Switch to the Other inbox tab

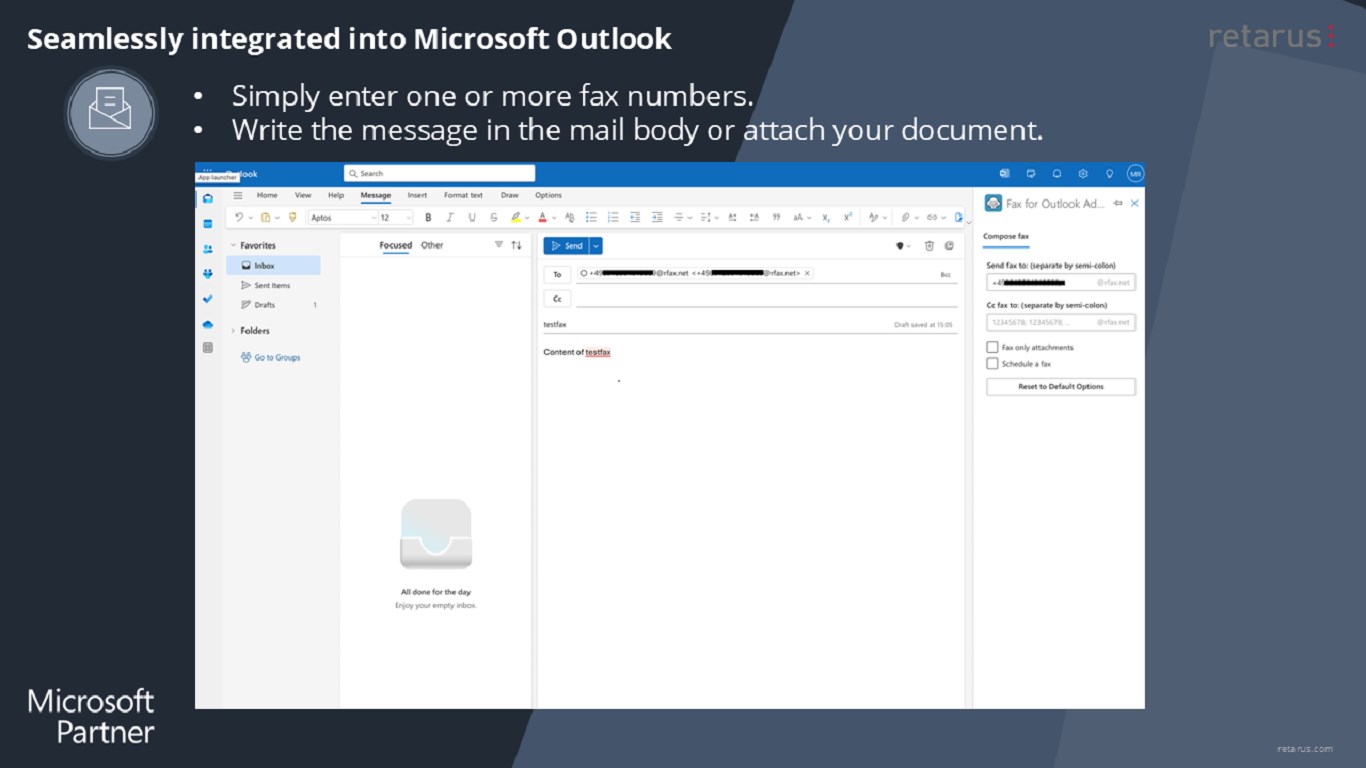[x=432, y=245]
